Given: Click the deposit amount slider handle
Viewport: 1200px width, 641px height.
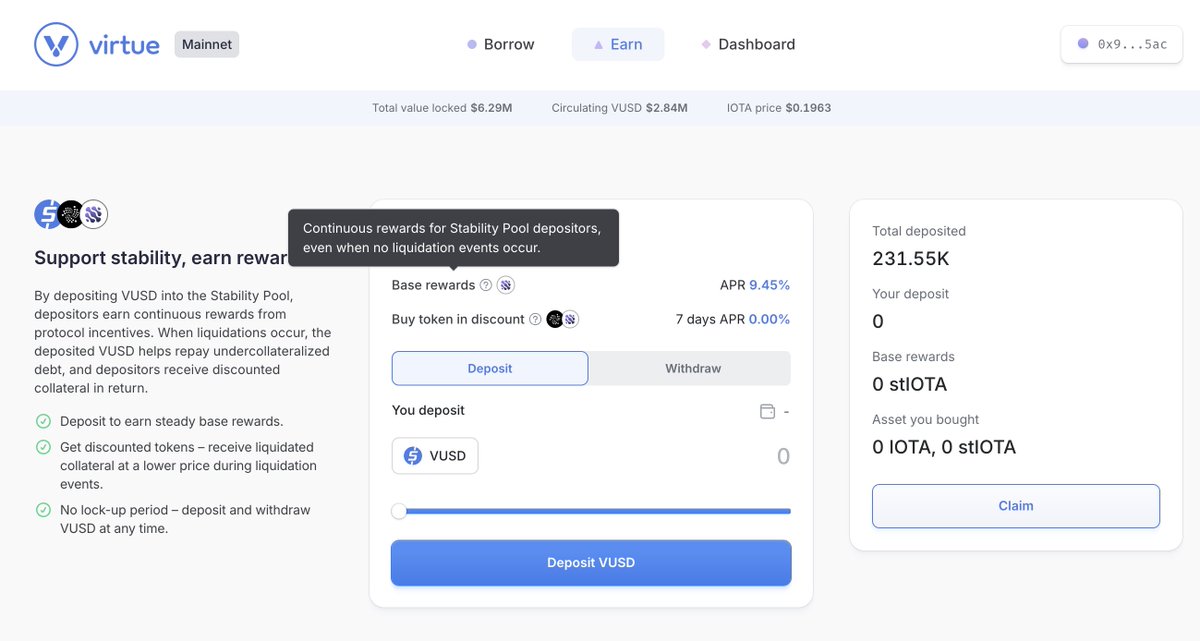Looking at the screenshot, I should pyautogui.click(x=399, y=511).
